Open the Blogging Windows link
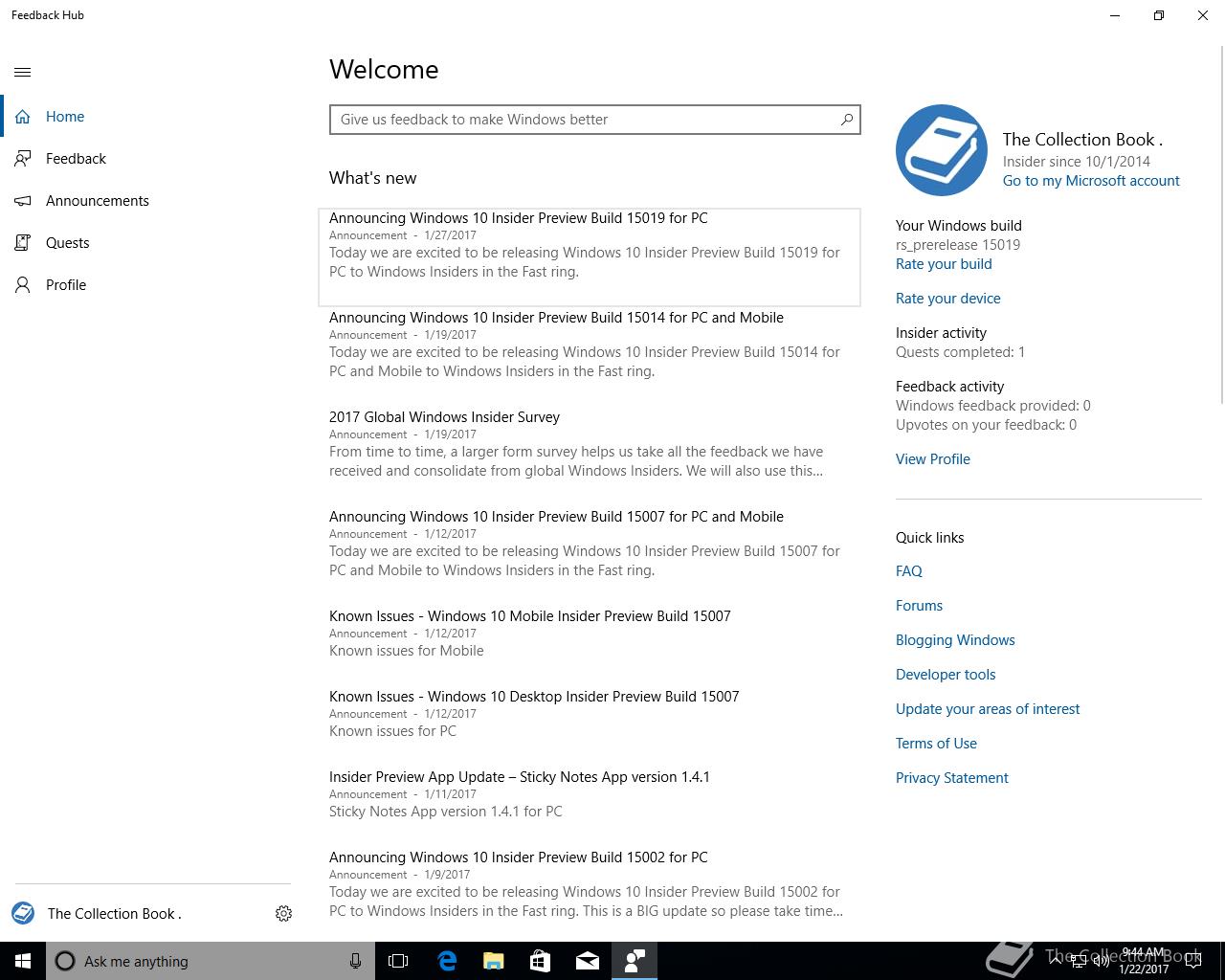 pos(955,640)
